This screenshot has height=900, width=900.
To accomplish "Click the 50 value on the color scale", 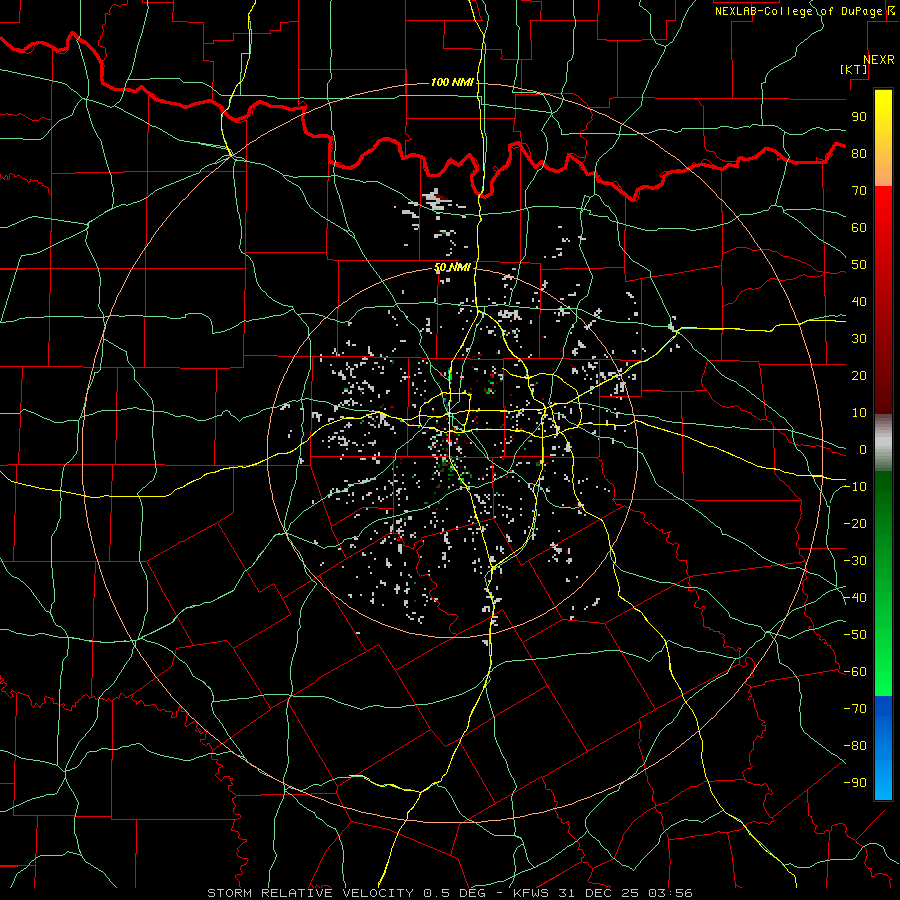I will coord(859,265).
